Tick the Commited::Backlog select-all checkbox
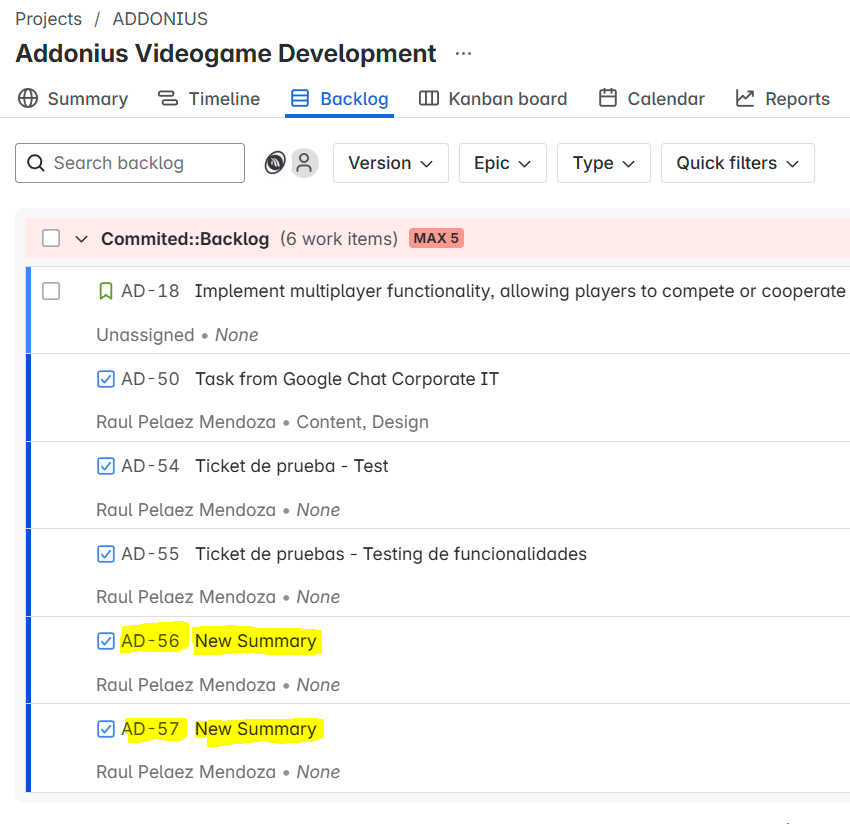This screenshot has width=850, height=824. 51,239
